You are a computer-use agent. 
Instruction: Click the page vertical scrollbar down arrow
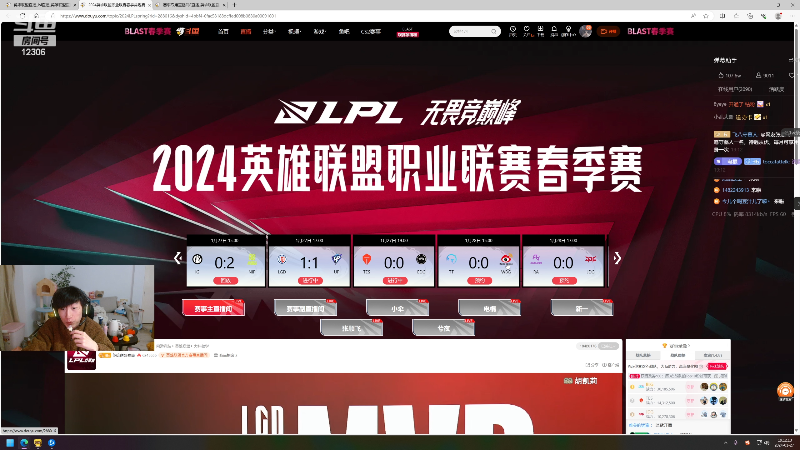[797, 431]
